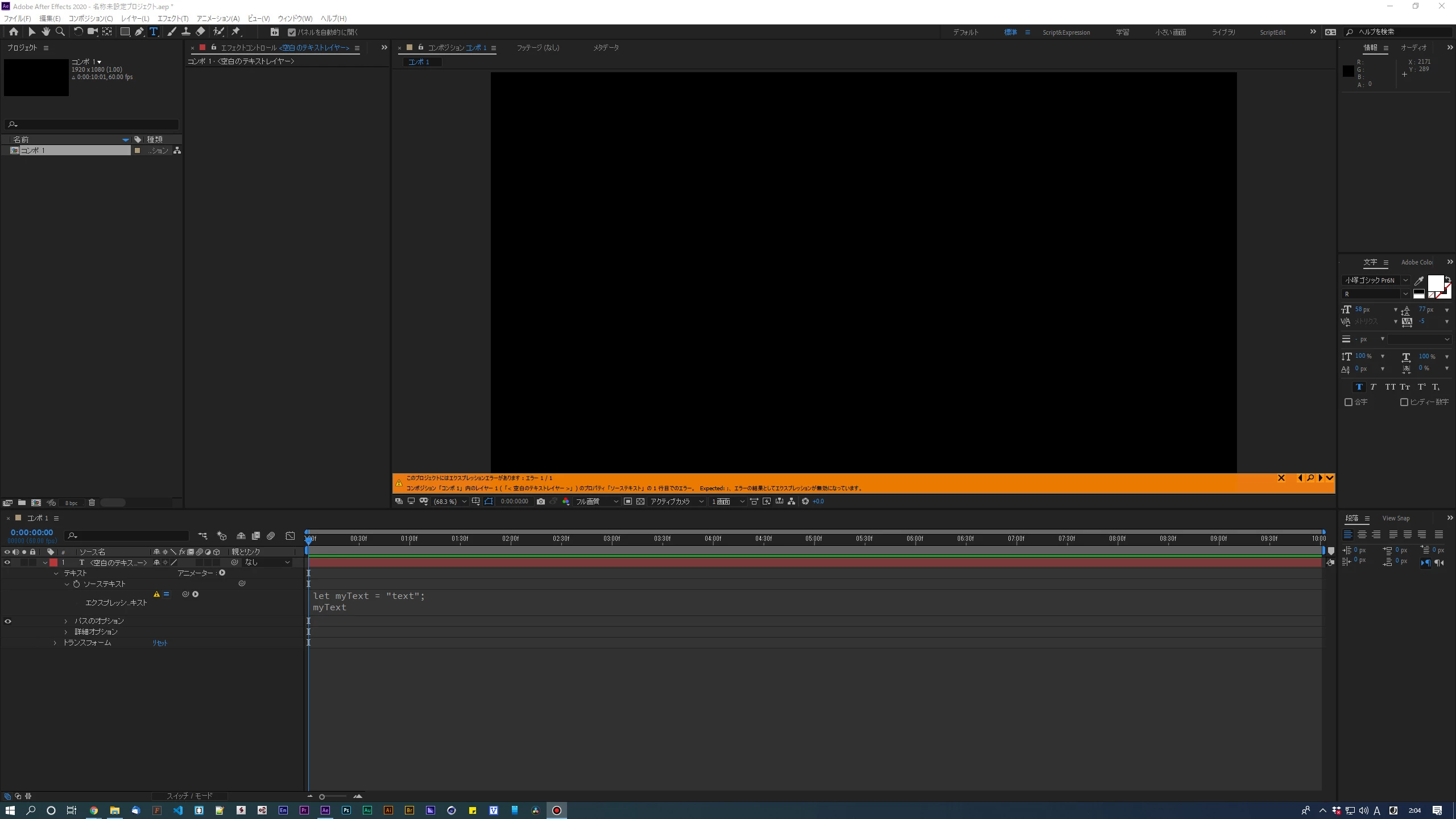Screen dimensions: 1456x819
Task: Select the Zoom magnifier tool
Action: [60, 32]
